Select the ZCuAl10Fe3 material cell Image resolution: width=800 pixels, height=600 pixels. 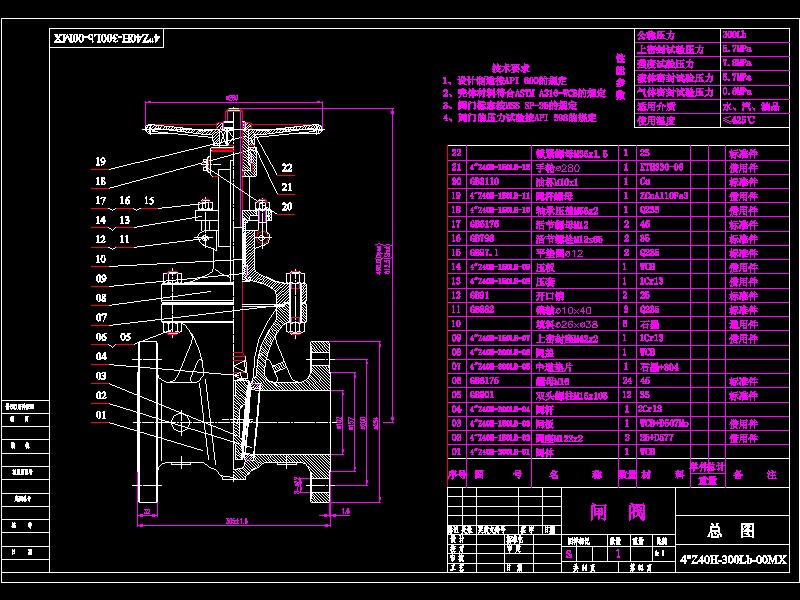point(664,196)
